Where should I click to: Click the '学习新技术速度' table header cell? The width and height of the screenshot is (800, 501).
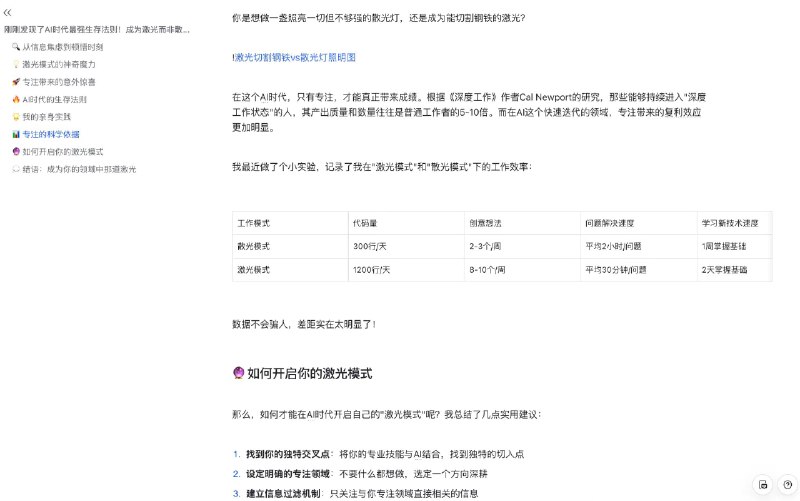point(734,223)
